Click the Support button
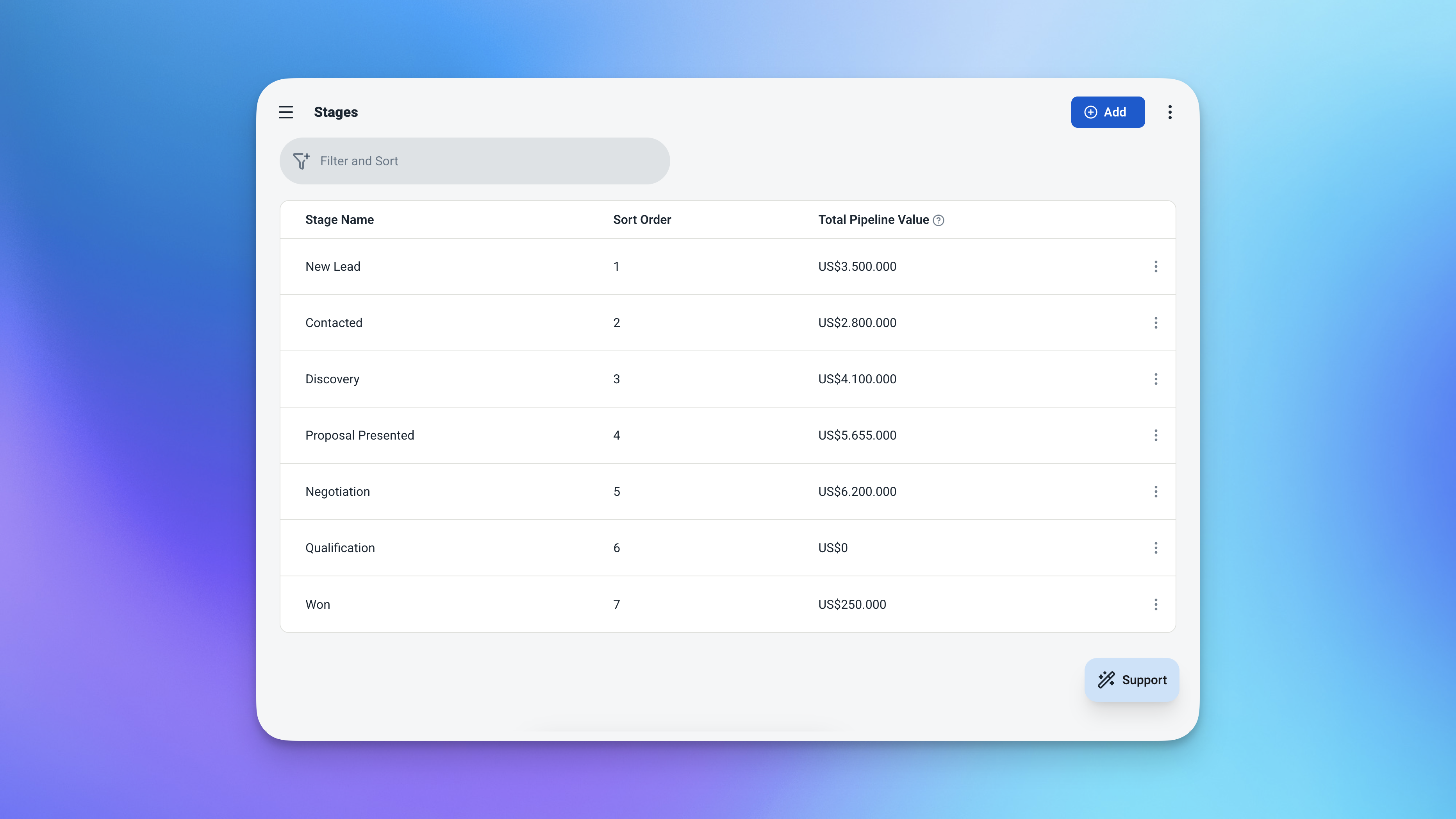 coord(1131,680)
